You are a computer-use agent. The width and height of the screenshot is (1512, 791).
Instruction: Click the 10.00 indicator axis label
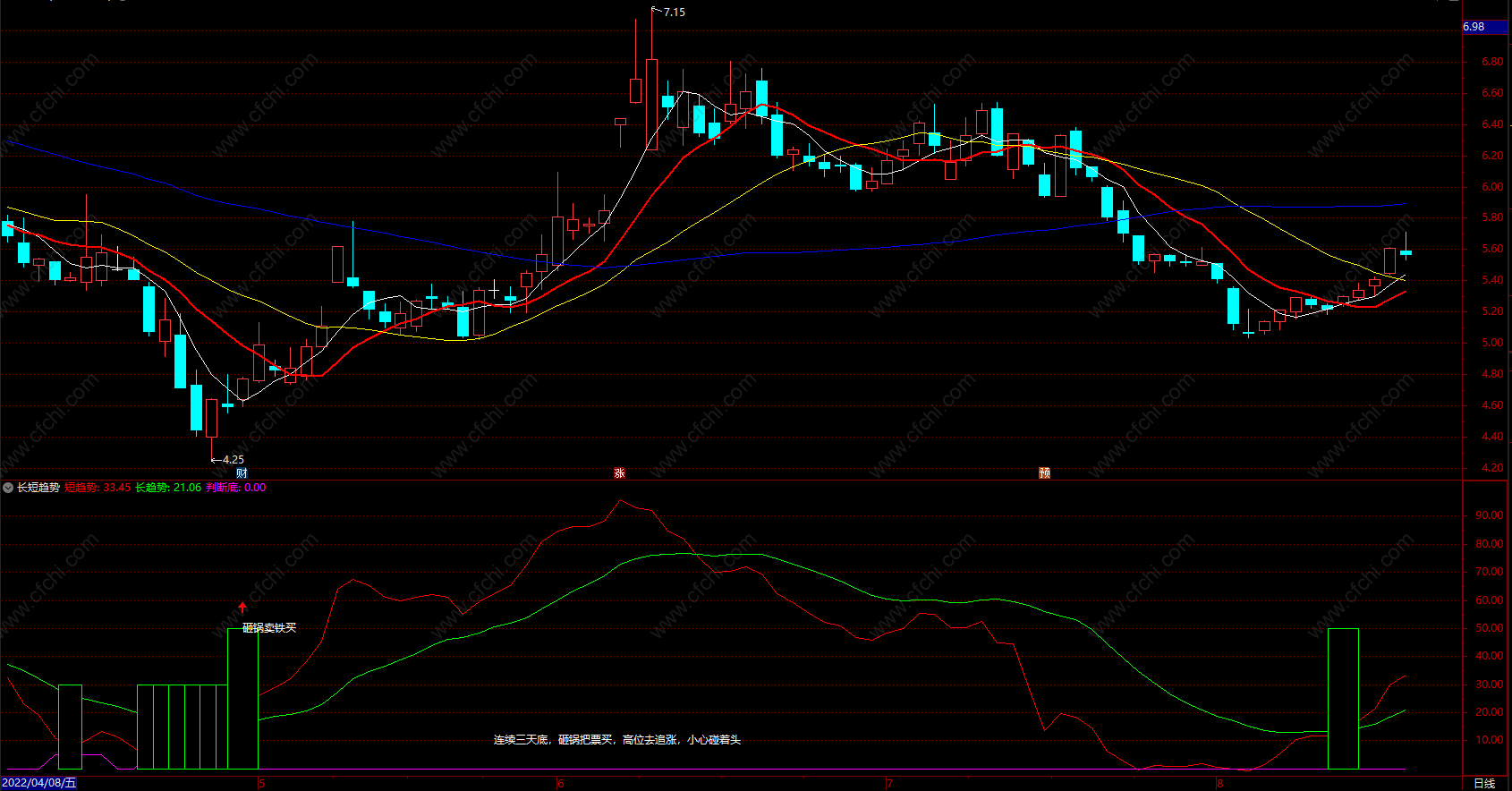[1490, 740]
